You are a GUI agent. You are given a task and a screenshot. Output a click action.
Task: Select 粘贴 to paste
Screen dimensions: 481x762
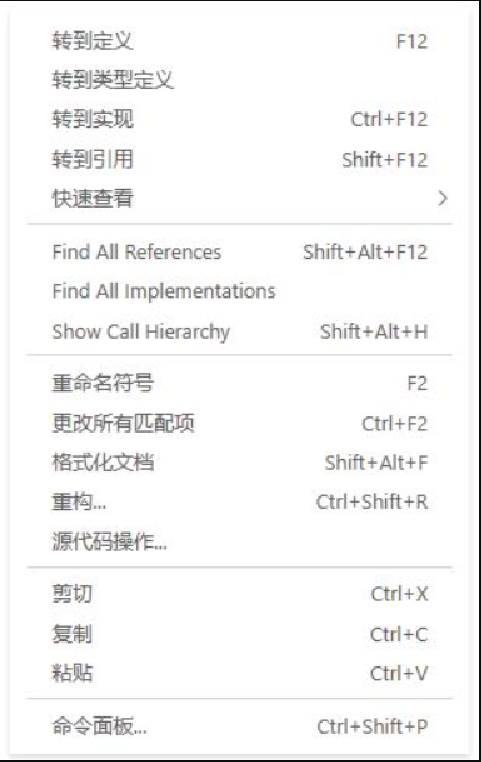(x=240, y=674)
